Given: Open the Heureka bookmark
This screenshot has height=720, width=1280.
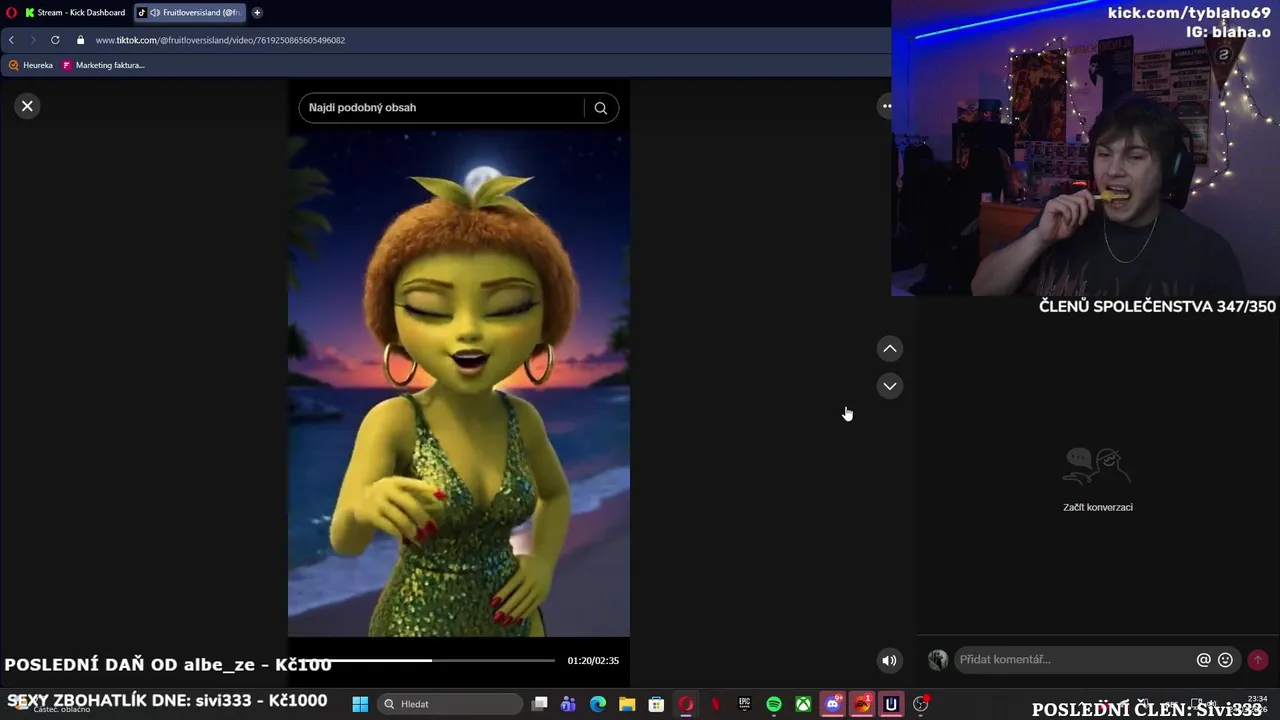Looking at the screenshot, I should tap(30, 65).
